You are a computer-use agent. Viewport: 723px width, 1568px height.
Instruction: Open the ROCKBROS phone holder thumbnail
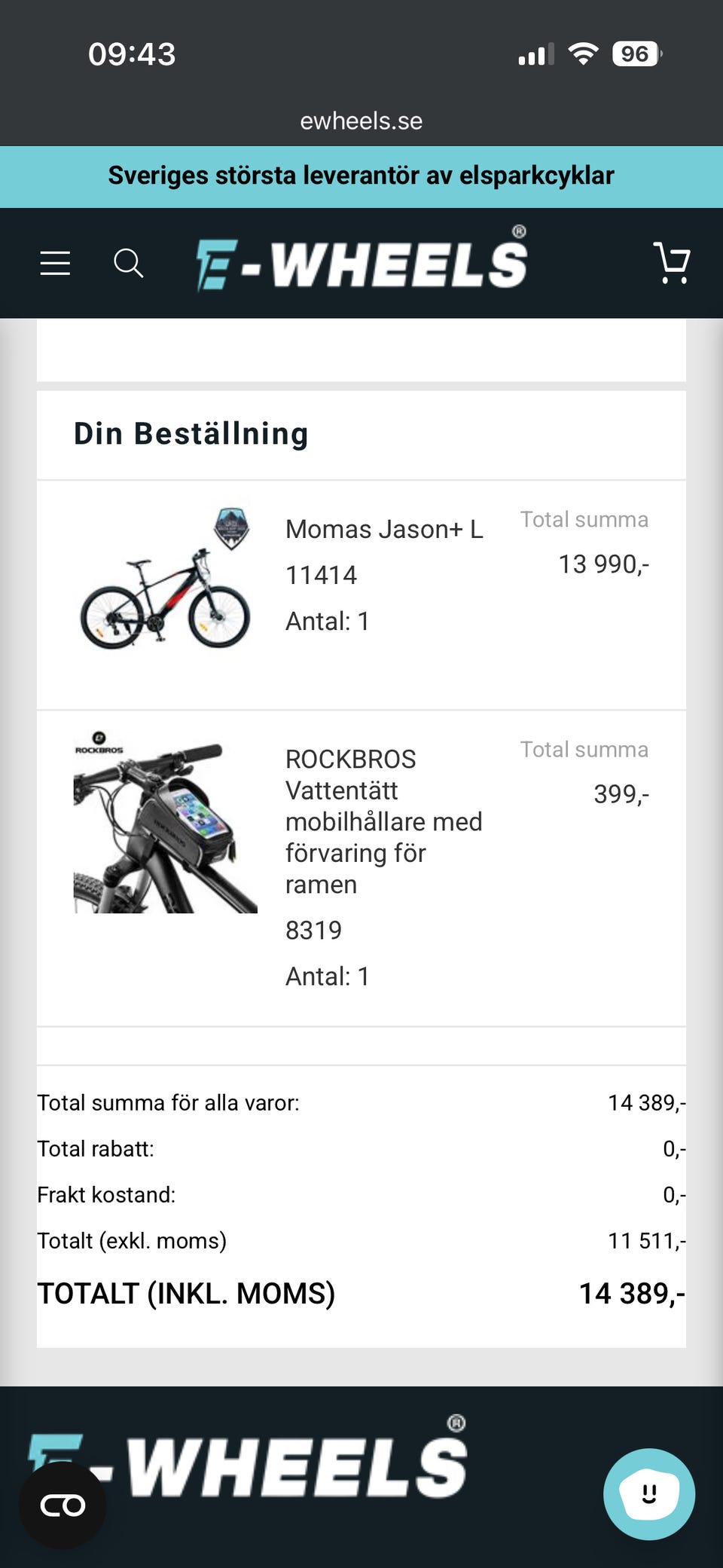click(x=165, y=821)
